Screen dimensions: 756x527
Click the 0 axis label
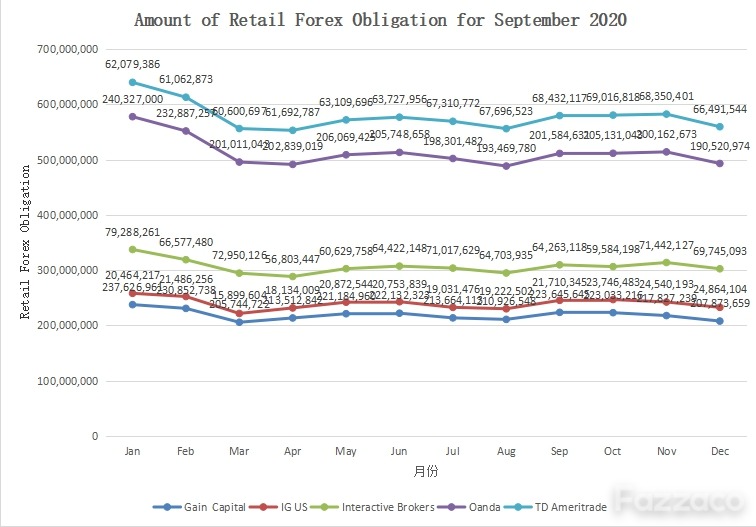pos(95,436)
